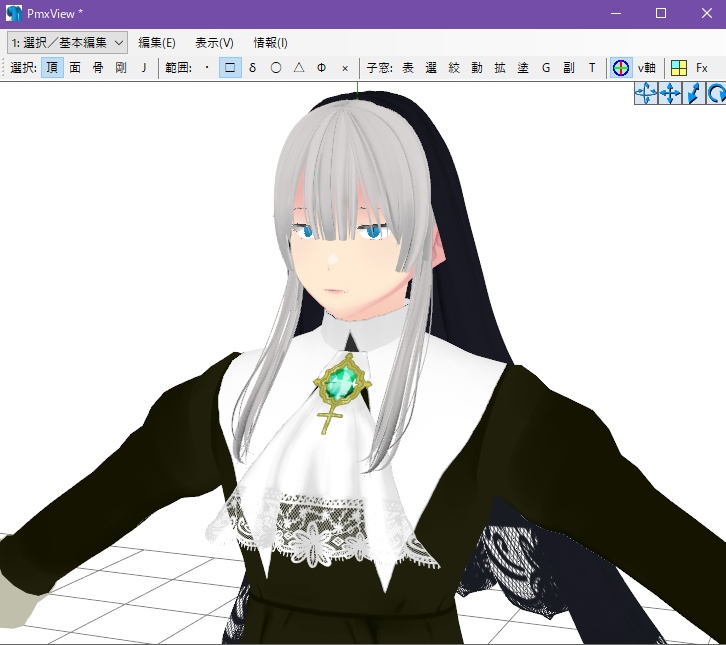Select the circle range mode

276,68
